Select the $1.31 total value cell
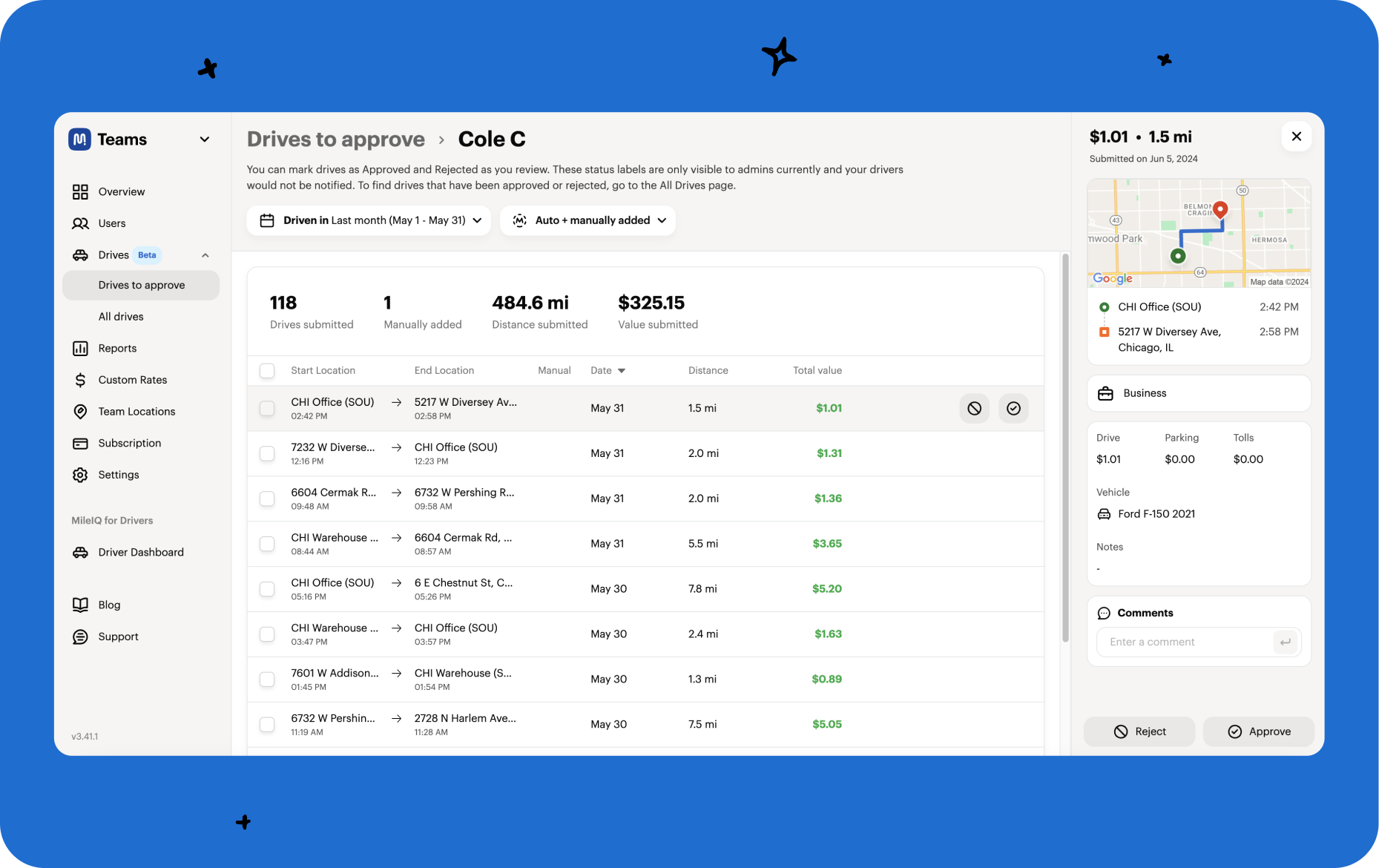The image size is (1379, 868). tap(829, 453)
